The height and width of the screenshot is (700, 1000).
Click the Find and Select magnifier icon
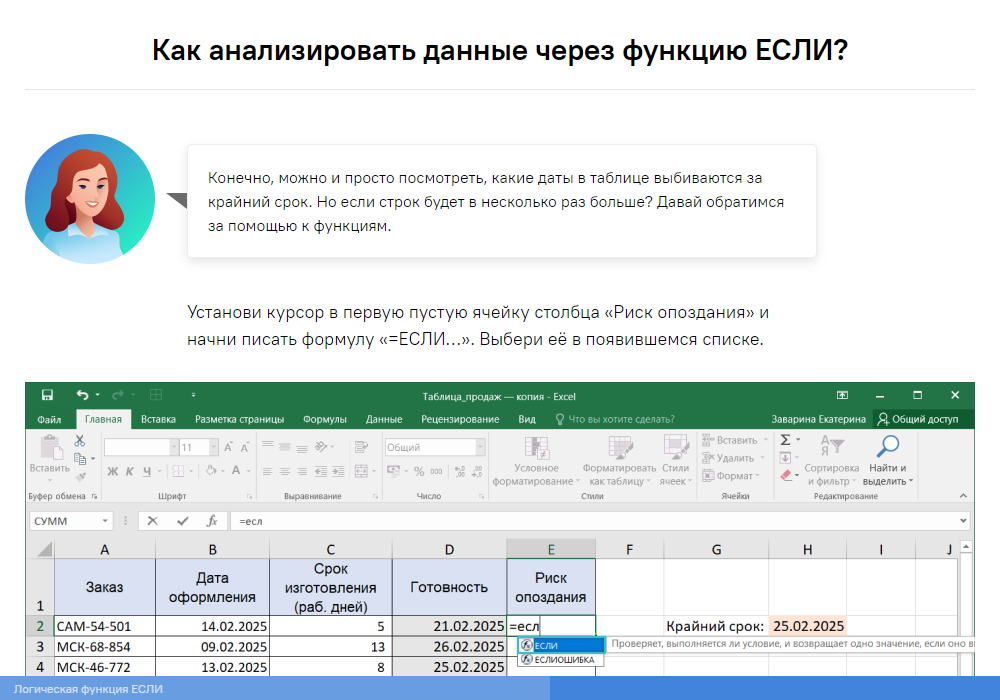(x=887, y=446)
